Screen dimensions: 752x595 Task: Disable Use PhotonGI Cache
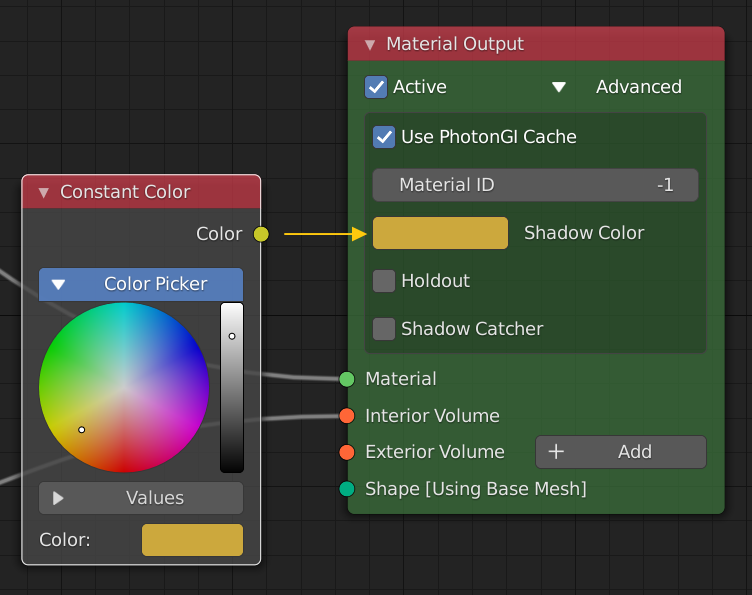click(x=384, y=137)
